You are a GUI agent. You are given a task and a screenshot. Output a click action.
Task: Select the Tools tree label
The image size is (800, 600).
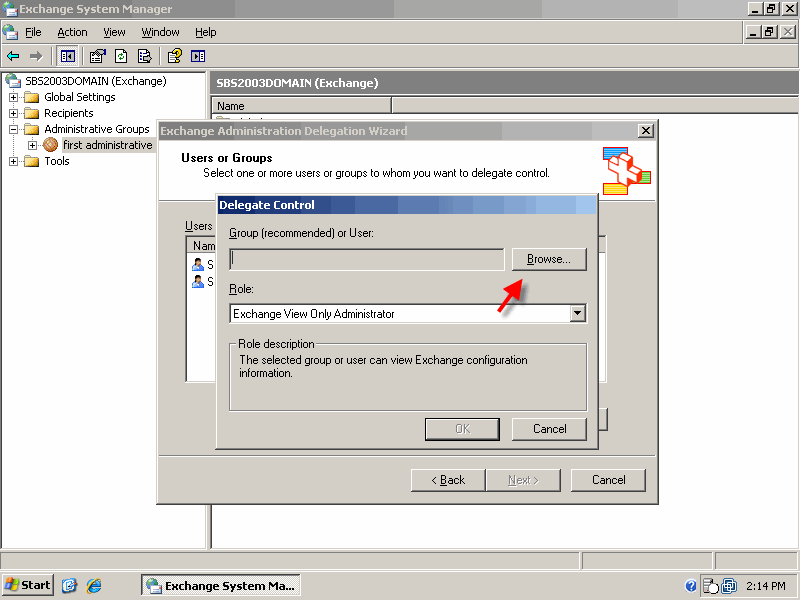coord(57,161)
